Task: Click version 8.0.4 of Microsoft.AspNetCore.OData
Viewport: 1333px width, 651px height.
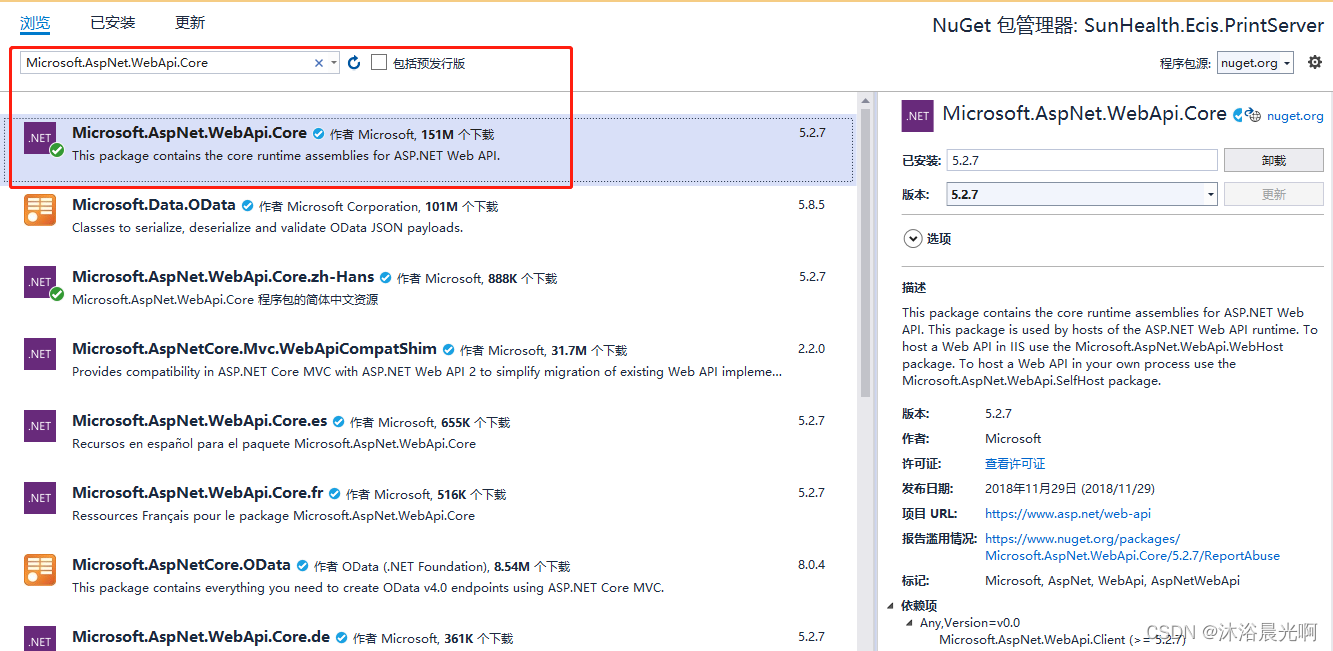Action: 811,565
